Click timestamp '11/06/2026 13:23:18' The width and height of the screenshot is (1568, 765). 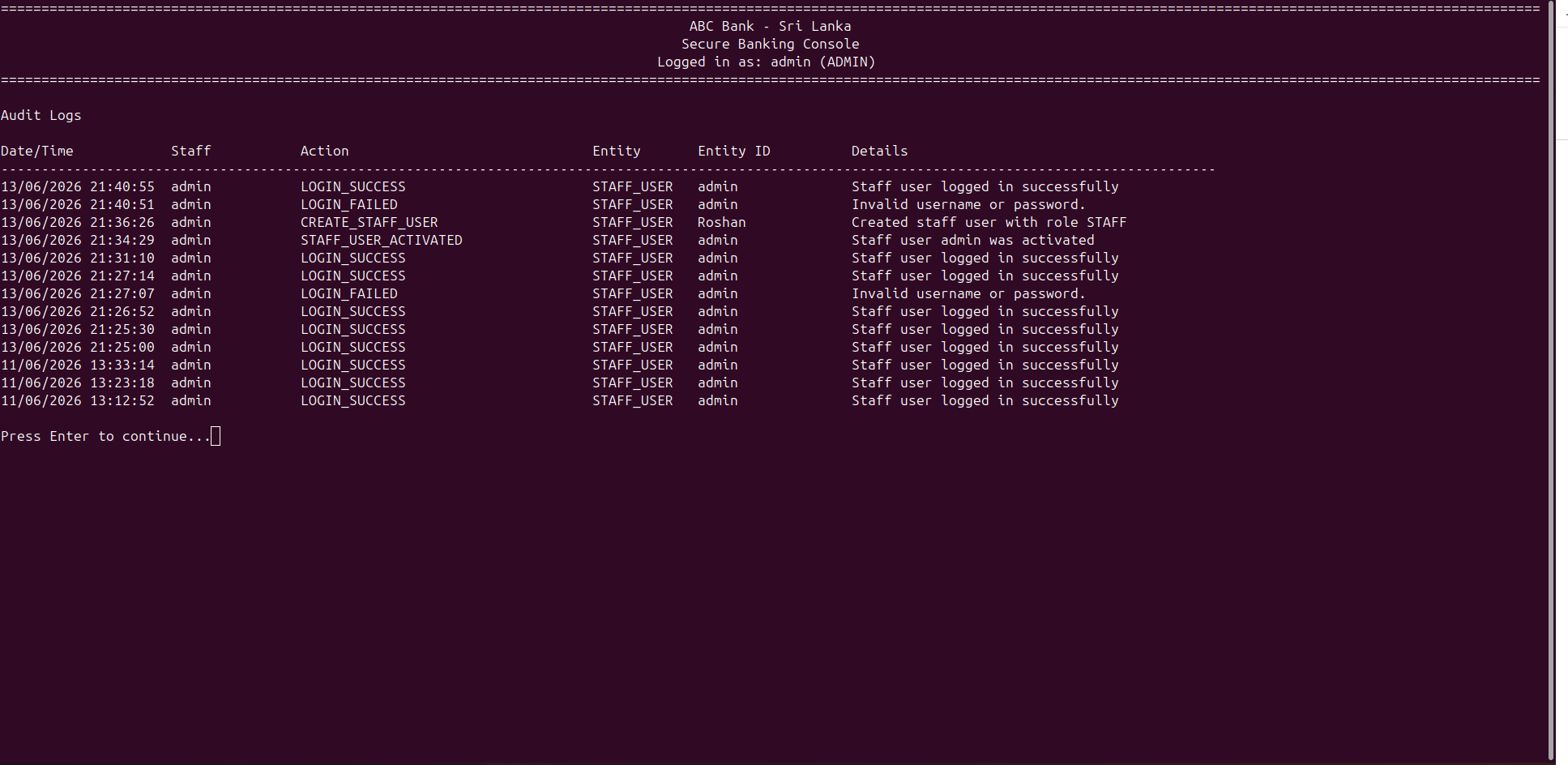pyautogui.click(x=78, y=382)
